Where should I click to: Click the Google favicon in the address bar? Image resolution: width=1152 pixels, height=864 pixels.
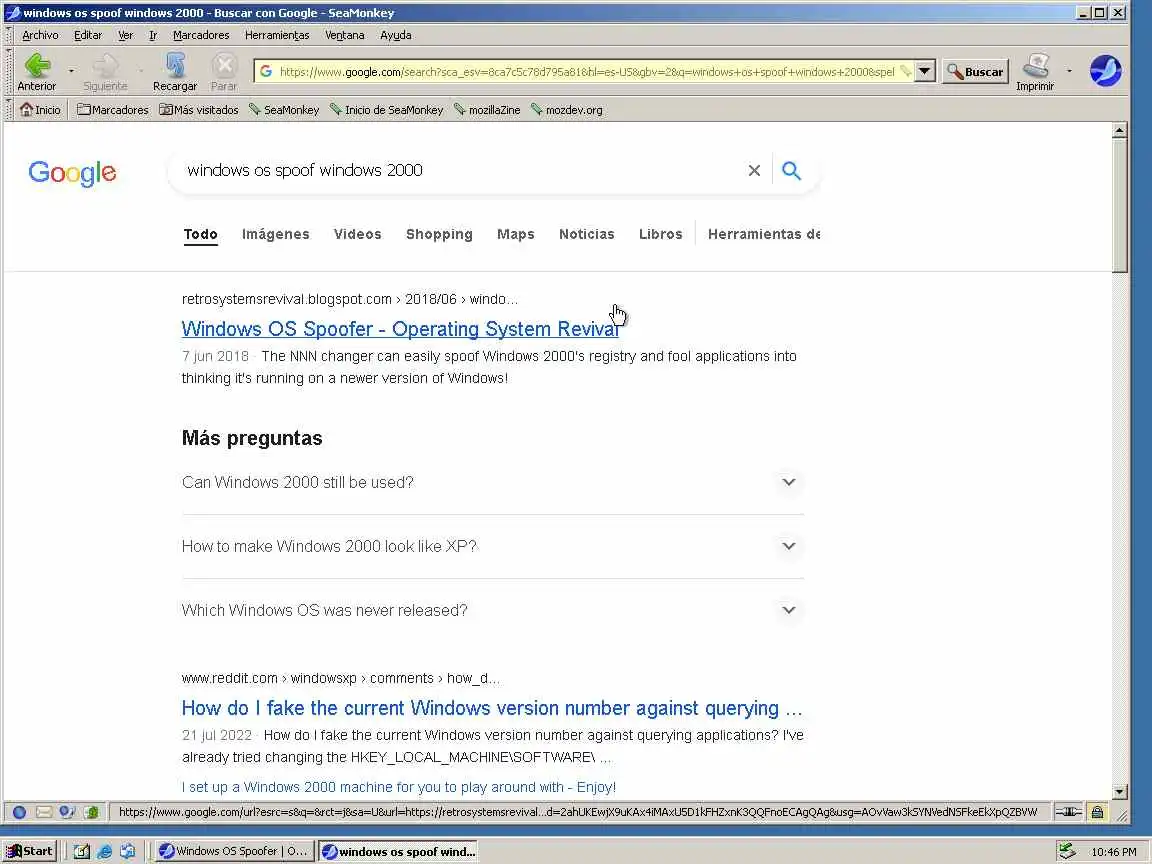[x=266, y=71]
